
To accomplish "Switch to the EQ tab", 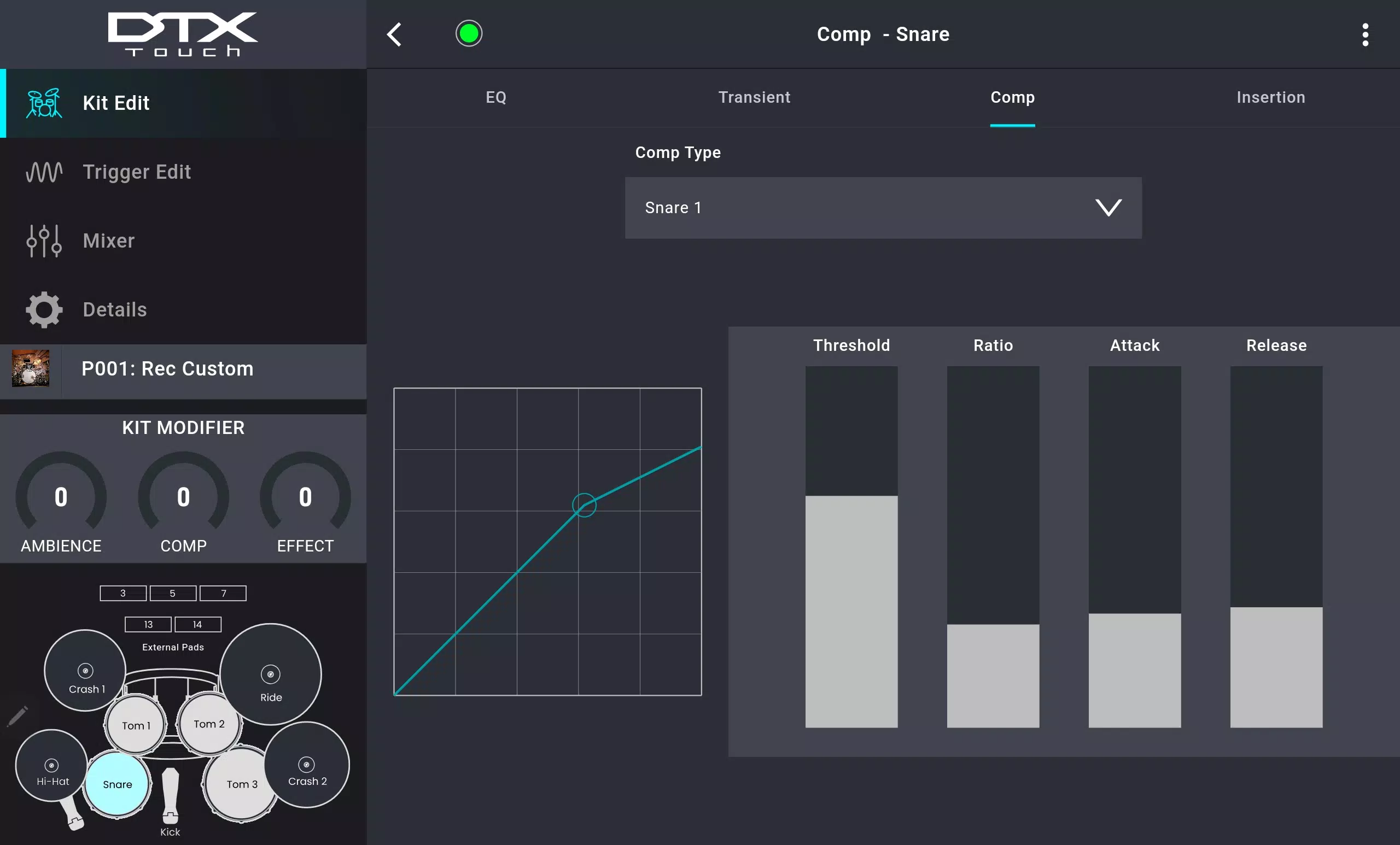I will click(496, 97).
